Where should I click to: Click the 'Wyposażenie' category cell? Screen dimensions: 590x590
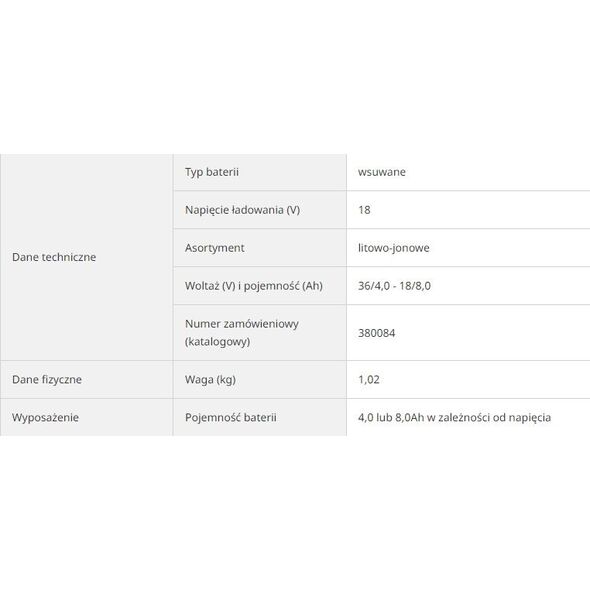(87, 417)
